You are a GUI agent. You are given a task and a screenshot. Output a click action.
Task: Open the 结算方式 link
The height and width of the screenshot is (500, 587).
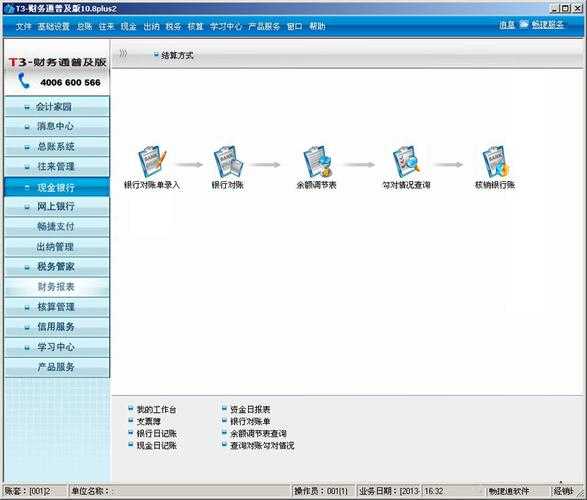point(177,55)
